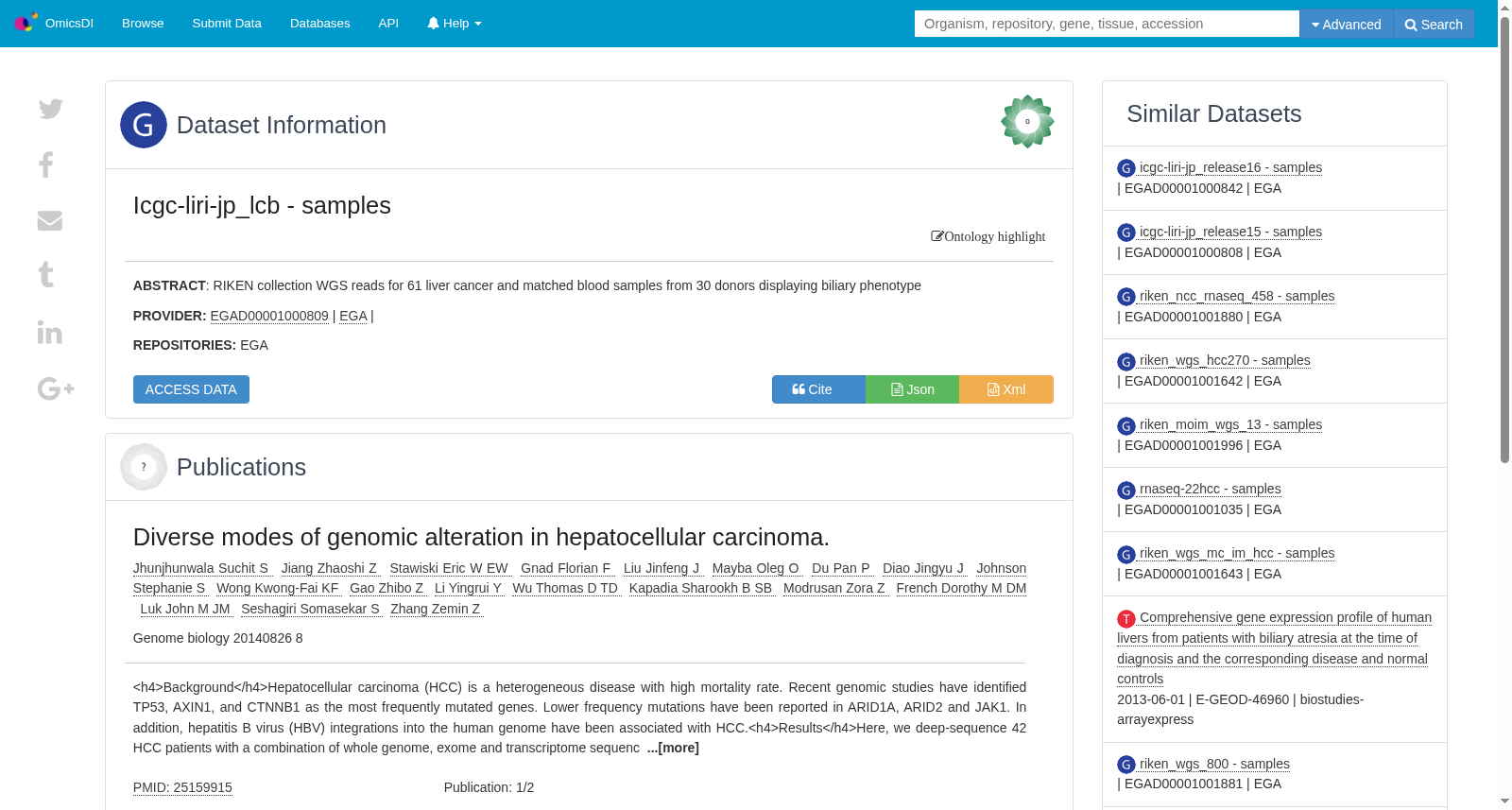1512x810 pixels.
Task: Focus the organism/repository search field
Action: pos(1107,24)
